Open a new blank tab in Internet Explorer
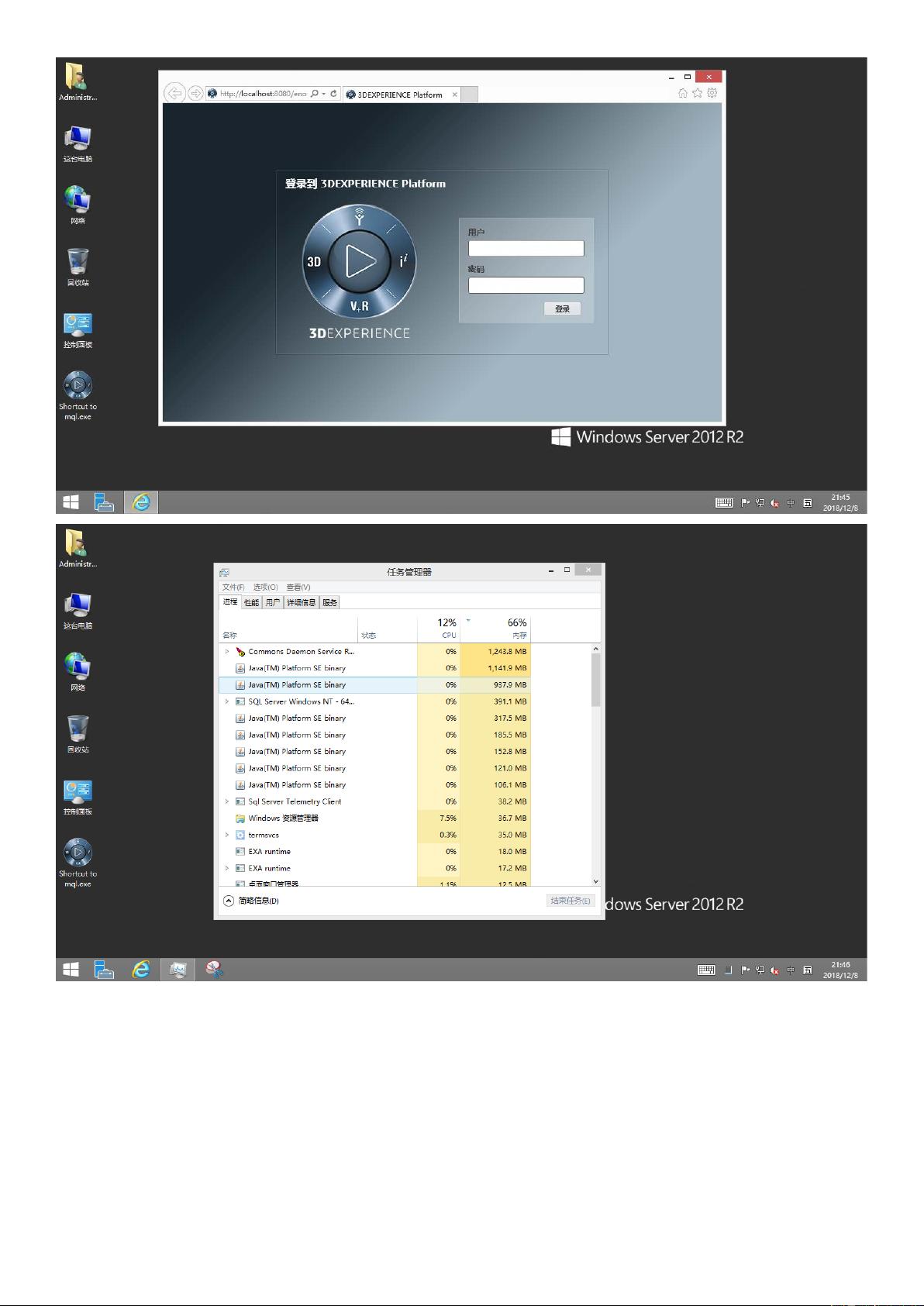924x1306 pixels. click(x=470, y=95)
